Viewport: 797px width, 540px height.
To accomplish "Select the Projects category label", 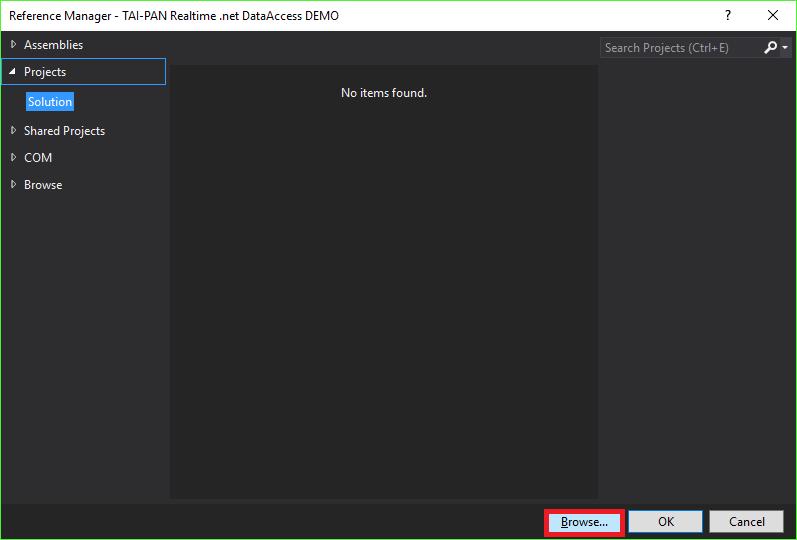I will [x=45, y=72].
